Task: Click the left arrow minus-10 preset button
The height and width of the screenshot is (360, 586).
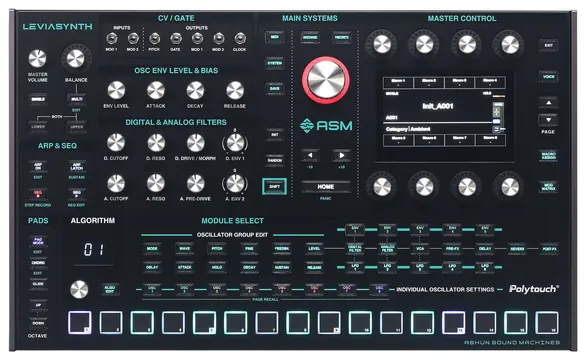Action: point(310,156)
